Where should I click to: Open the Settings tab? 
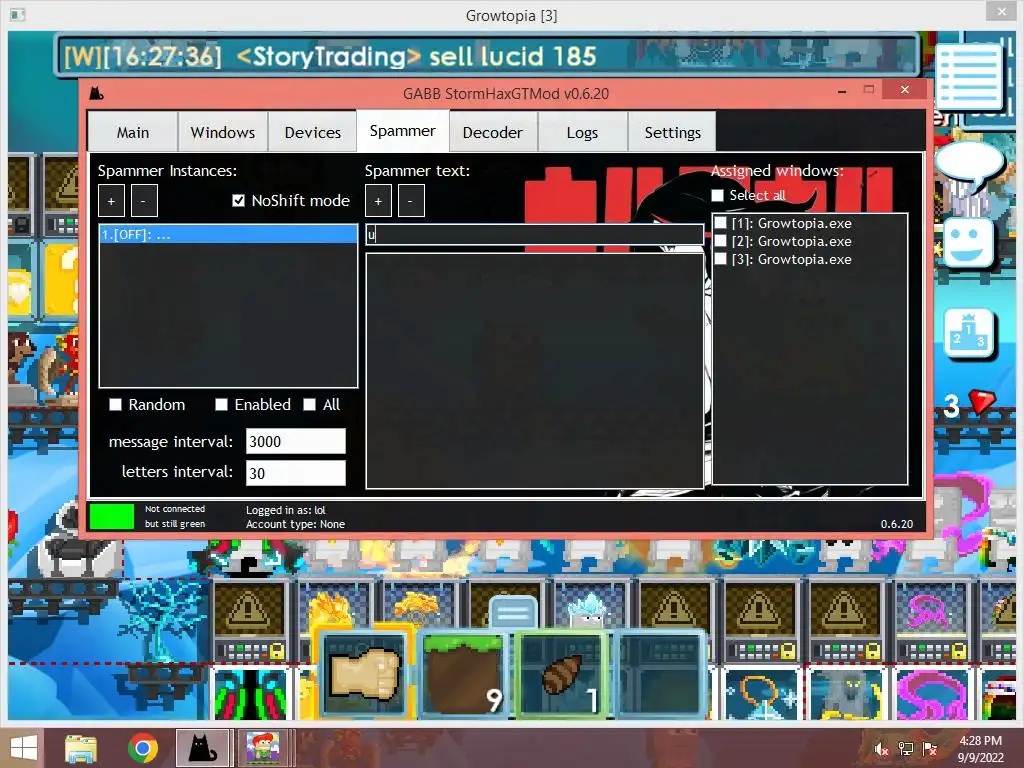672,133
